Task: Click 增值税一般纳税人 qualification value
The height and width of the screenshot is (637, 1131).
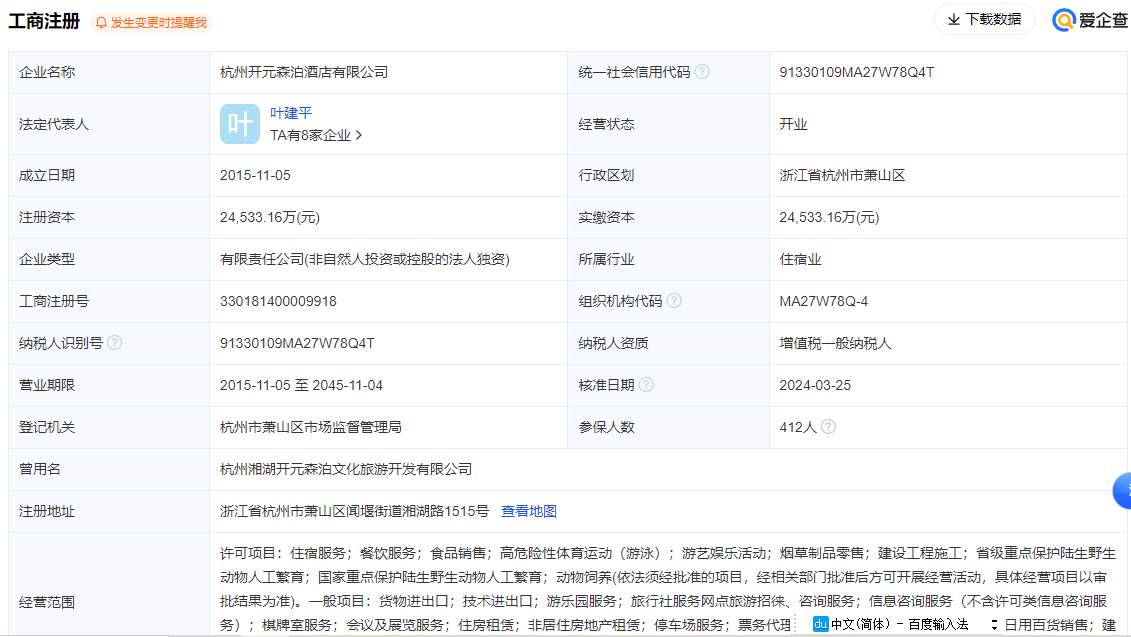Action: pos(835,343)
